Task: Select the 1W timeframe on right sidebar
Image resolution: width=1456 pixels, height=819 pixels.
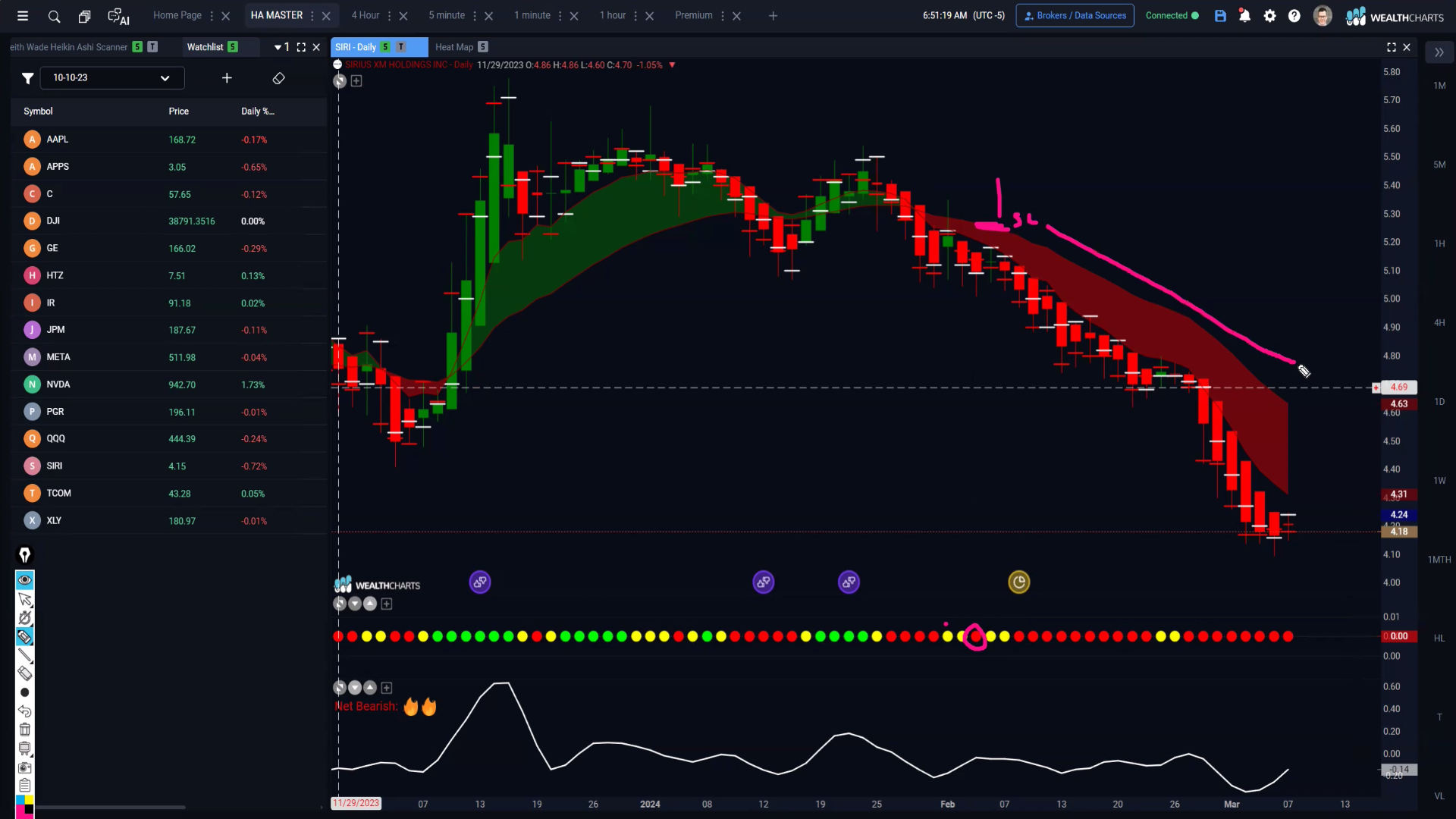Action: point(1439,481)
